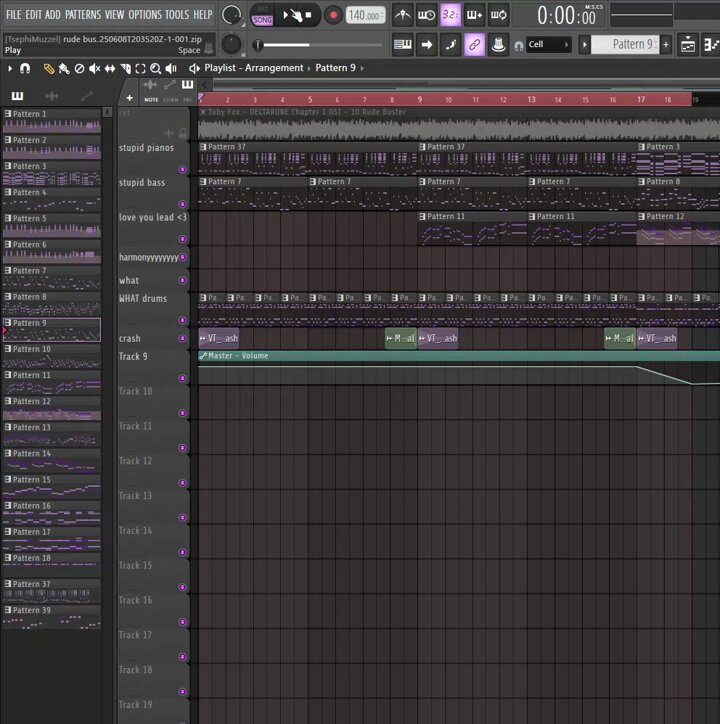Viewport: 720px width, 724px height.
Task: Select the paint brush tool in playlist toolbar
Action: tap(64, 69)
